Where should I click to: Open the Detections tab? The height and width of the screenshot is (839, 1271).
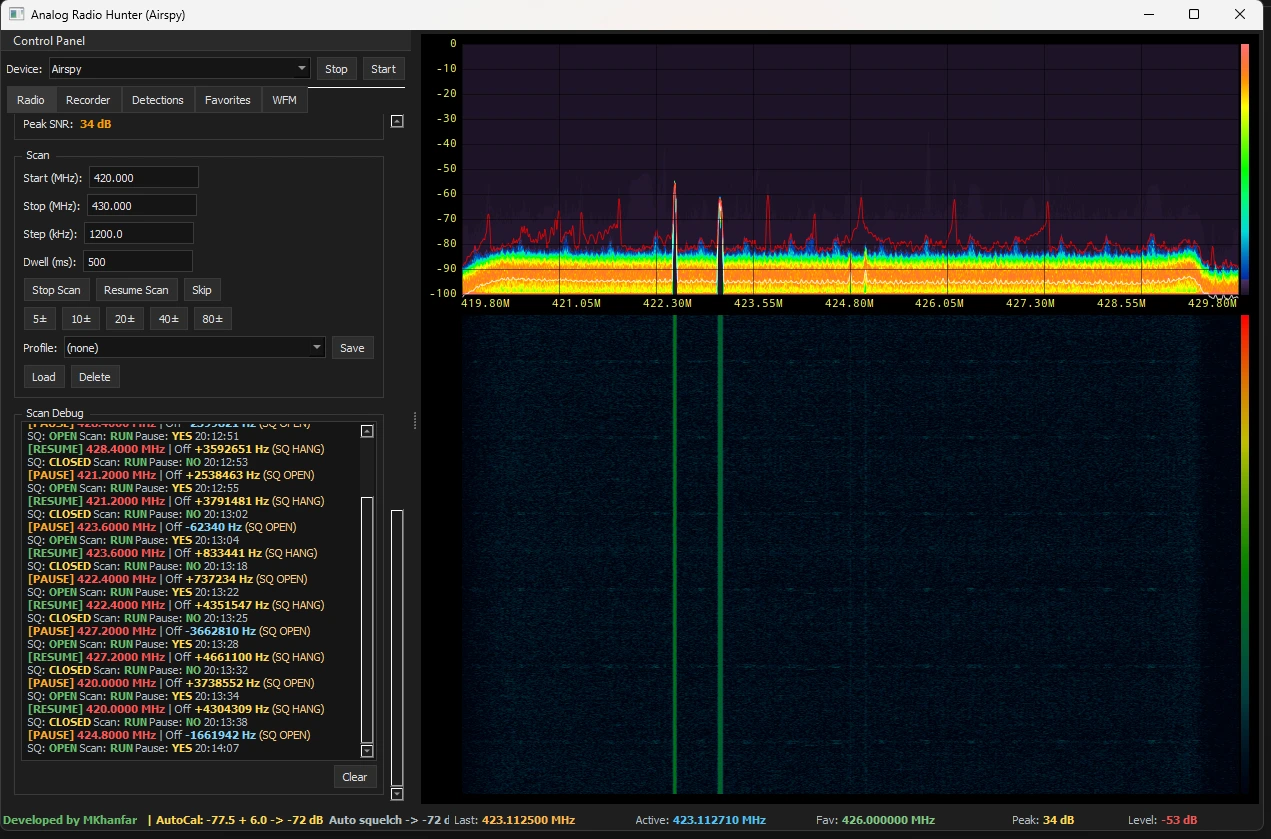coord(157,99)
